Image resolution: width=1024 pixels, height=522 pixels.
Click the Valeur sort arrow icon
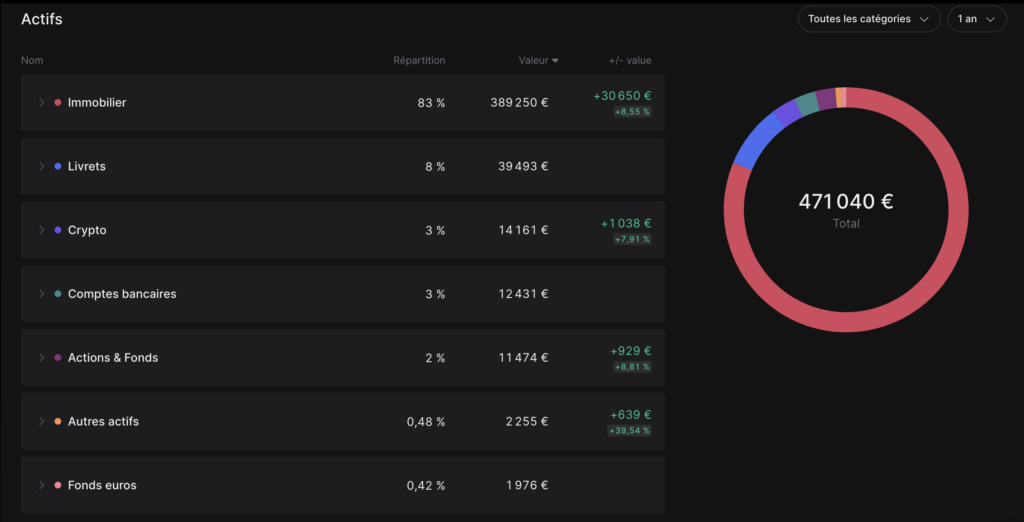(x=555, y=61)
